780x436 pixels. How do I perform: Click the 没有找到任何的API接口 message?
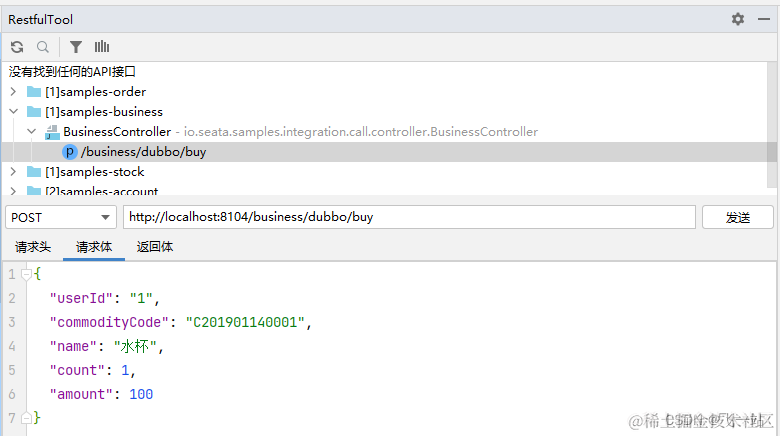(72, 72)
